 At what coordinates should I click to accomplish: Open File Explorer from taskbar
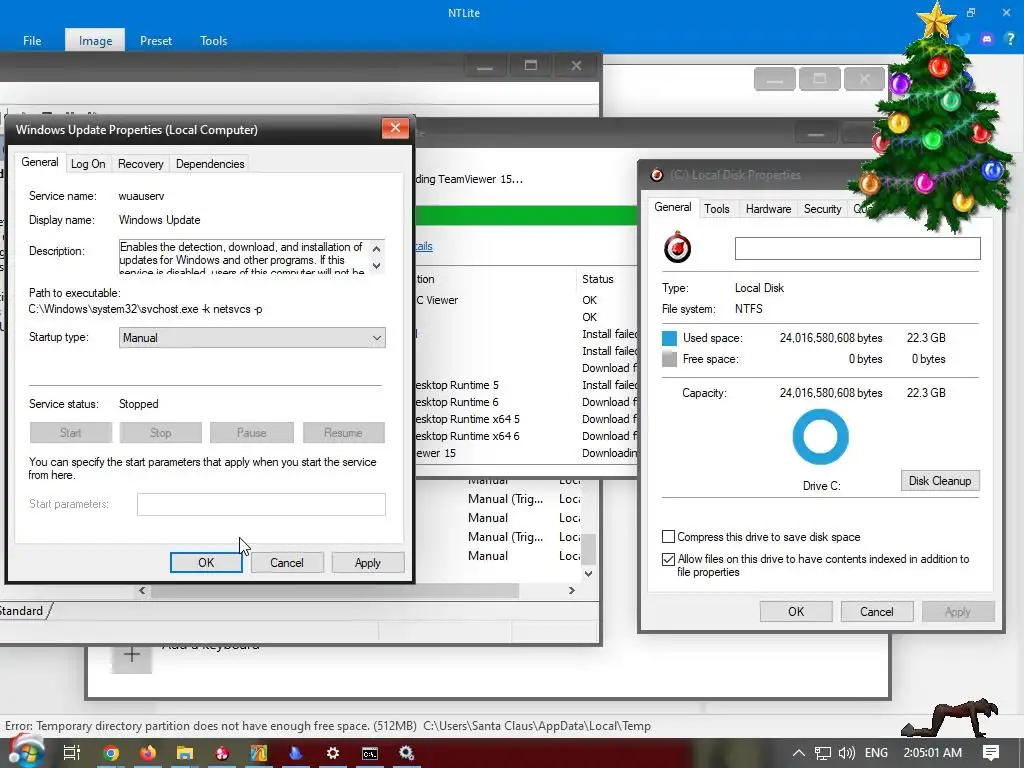pyautogui.click(x=185, y=753)
